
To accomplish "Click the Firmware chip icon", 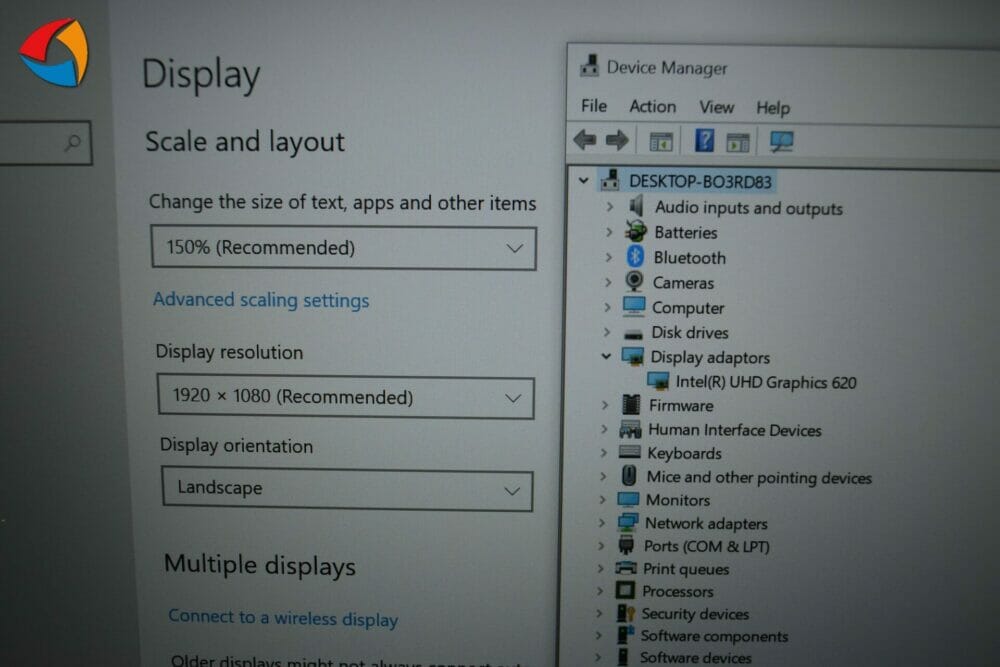I will tap(631, 404).
